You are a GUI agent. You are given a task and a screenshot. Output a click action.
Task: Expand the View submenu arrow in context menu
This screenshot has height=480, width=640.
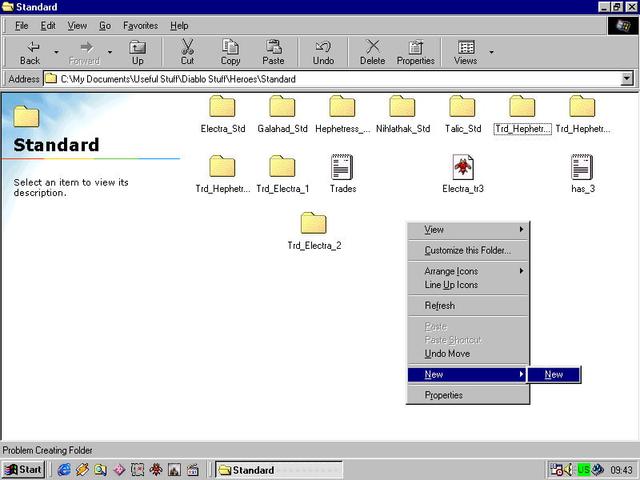(521, 229)
